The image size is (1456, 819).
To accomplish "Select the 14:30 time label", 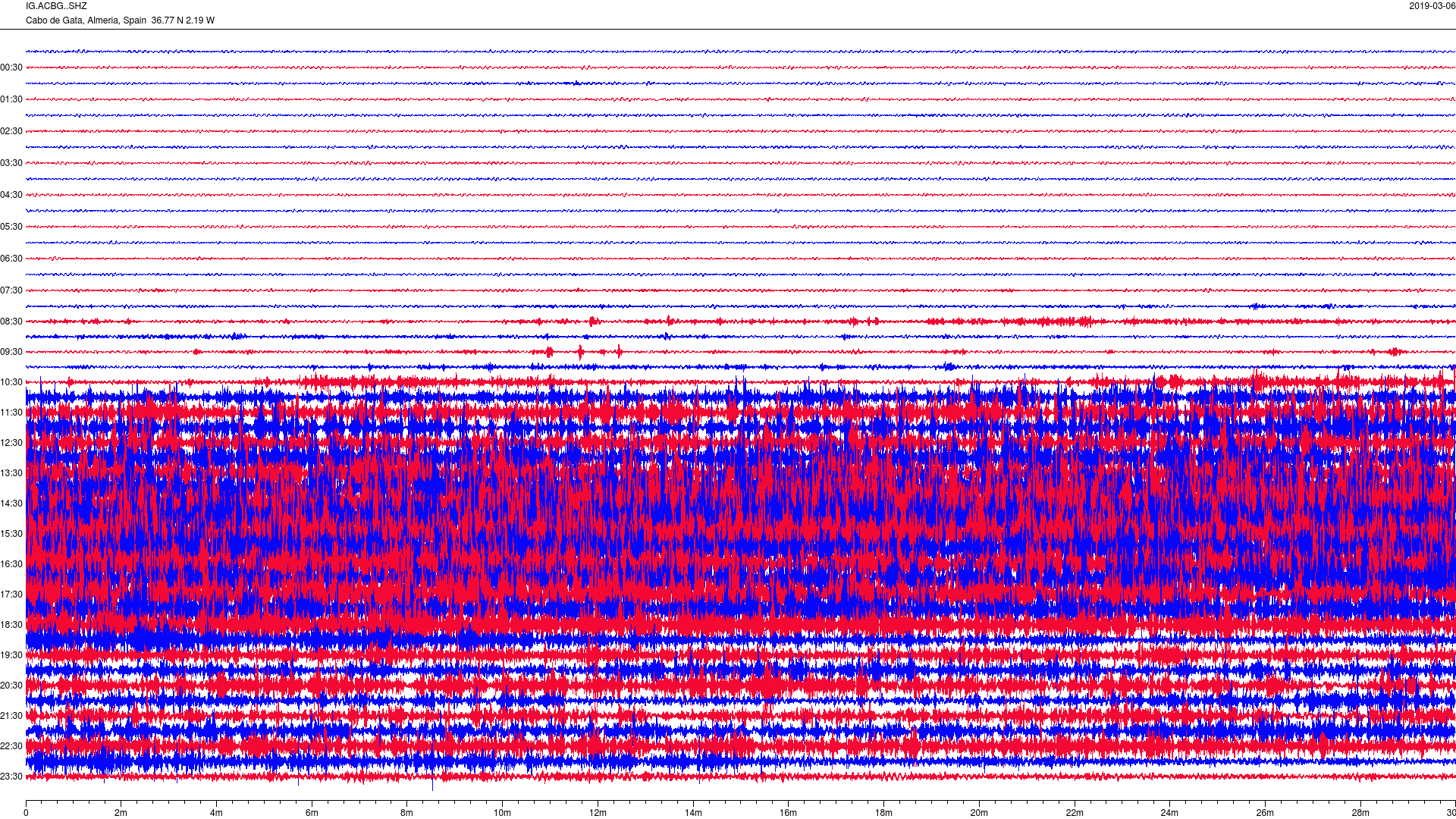I will pyautogui.click(x=11, y=504).
